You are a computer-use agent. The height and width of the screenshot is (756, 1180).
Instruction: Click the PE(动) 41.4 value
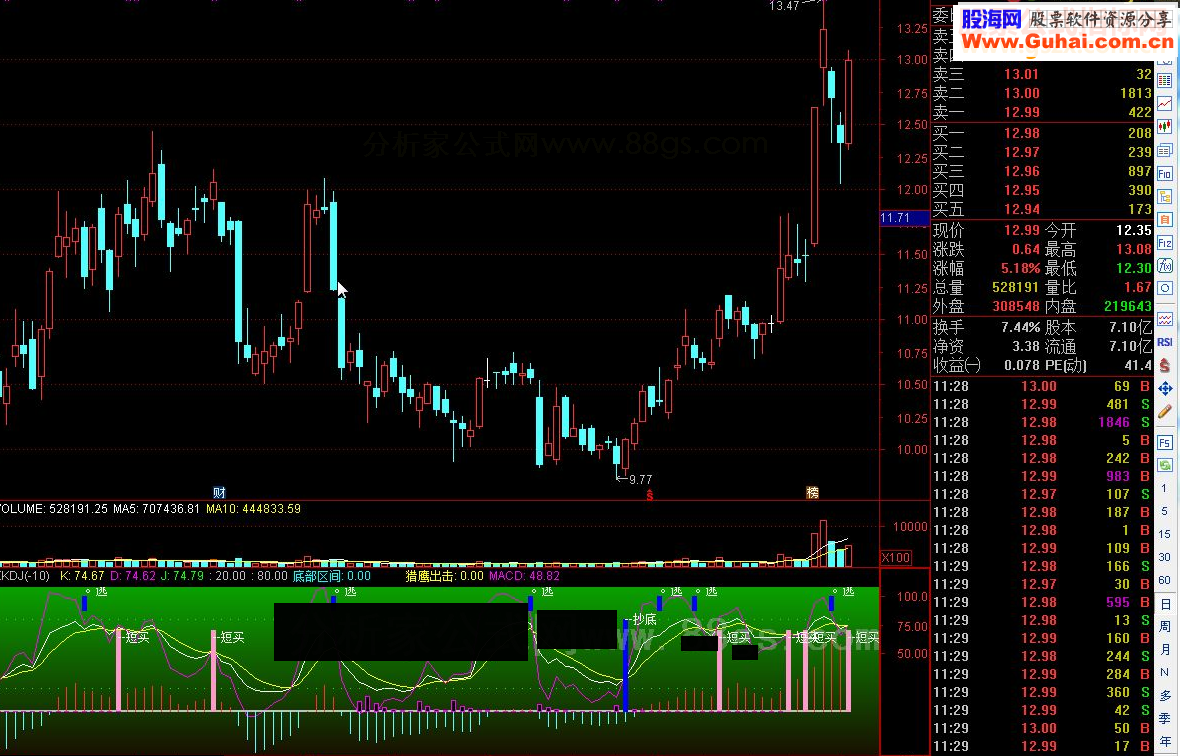coord(1138,366)
